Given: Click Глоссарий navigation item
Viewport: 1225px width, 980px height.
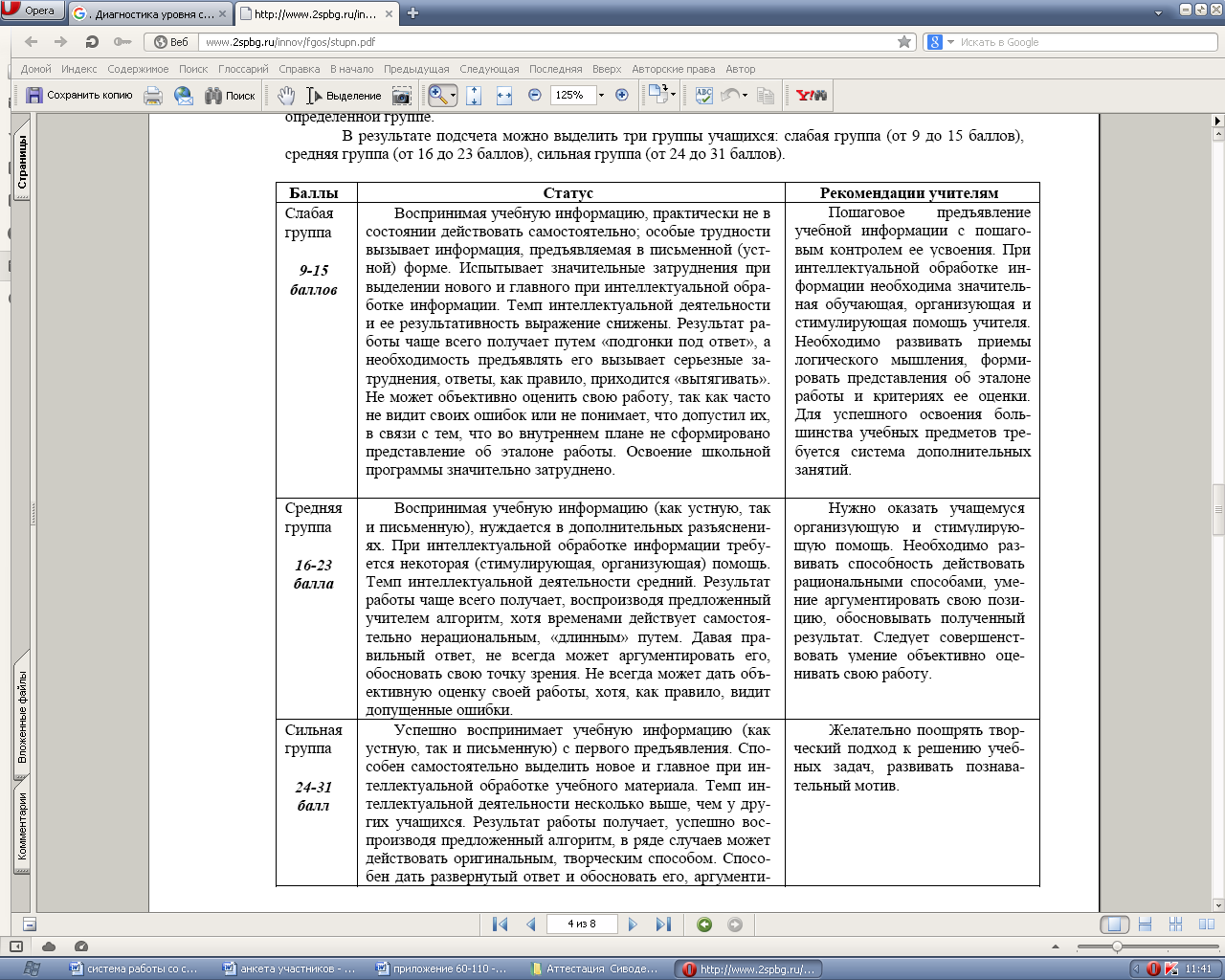Looking at the screenshot, I should [x=243, y=69].
